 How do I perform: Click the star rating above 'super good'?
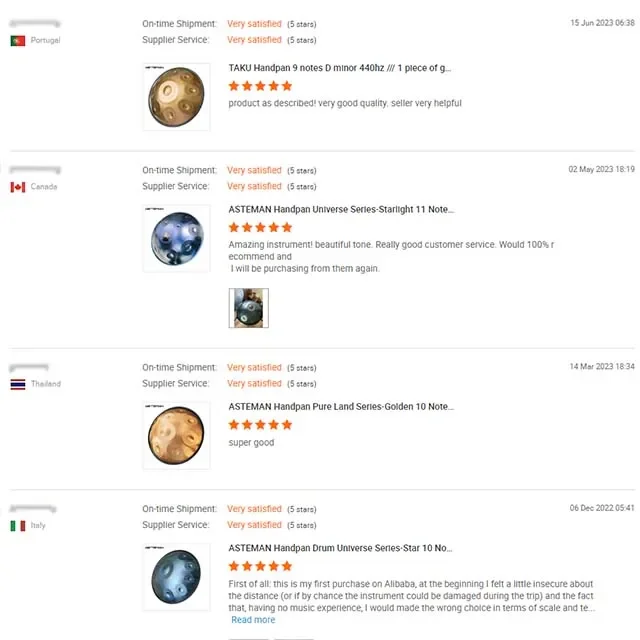[260, 425]
